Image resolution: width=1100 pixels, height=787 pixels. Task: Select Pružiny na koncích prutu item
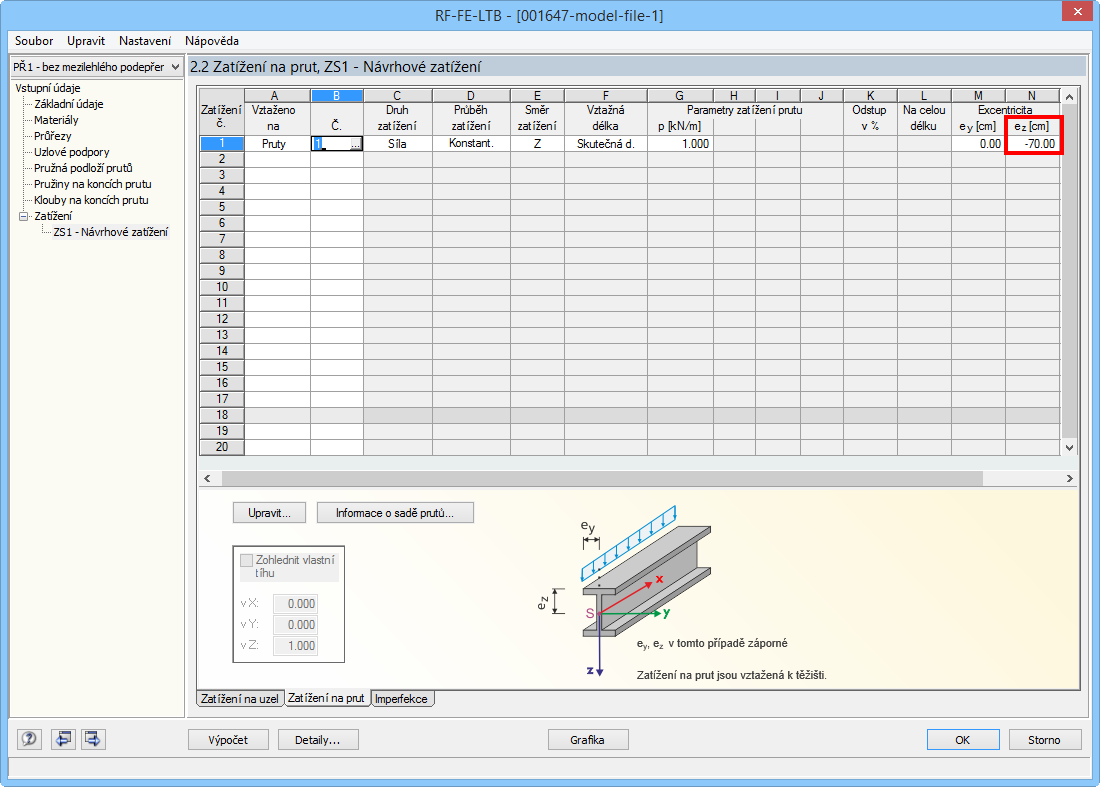click(x=93, y=184)
